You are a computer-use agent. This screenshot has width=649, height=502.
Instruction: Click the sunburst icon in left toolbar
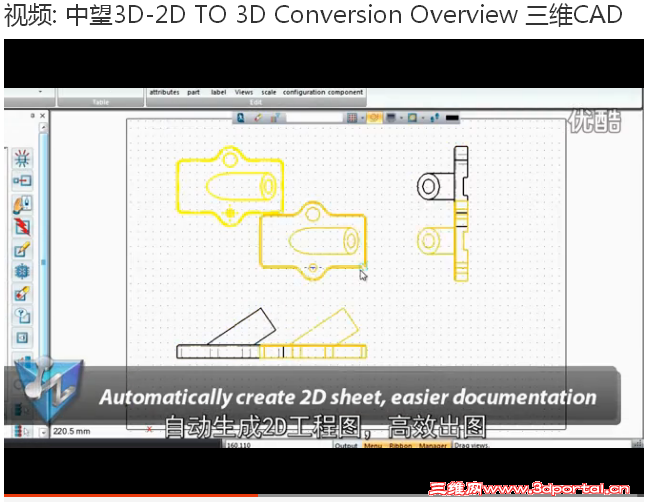point(22,159)
